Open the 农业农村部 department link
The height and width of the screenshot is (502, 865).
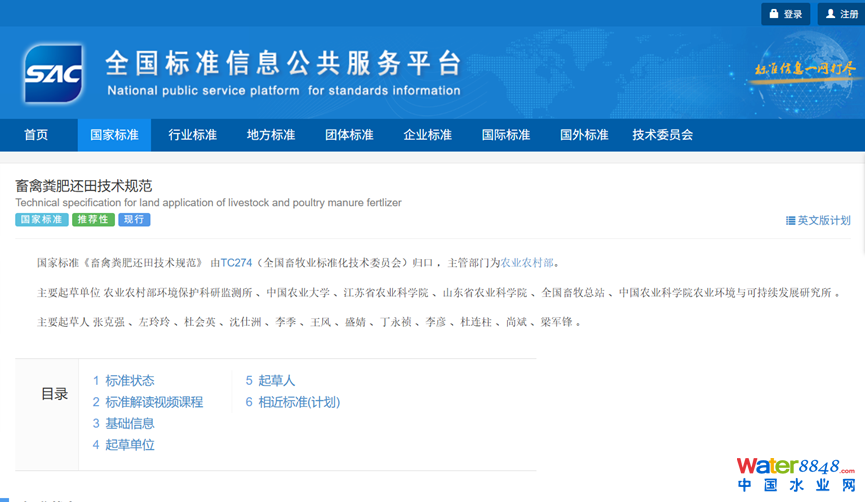(527, 263)
